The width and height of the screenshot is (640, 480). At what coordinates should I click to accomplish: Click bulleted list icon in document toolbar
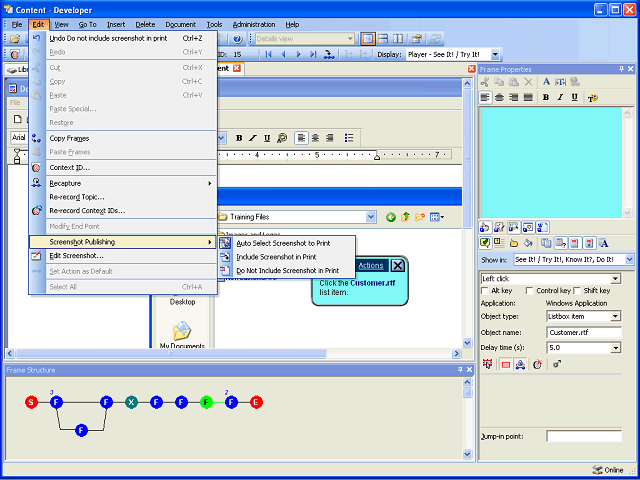(x=349, y=138)
